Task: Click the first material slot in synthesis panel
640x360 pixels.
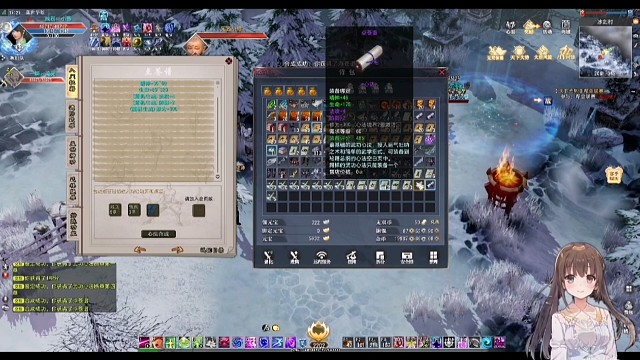Action: [115, 210]
